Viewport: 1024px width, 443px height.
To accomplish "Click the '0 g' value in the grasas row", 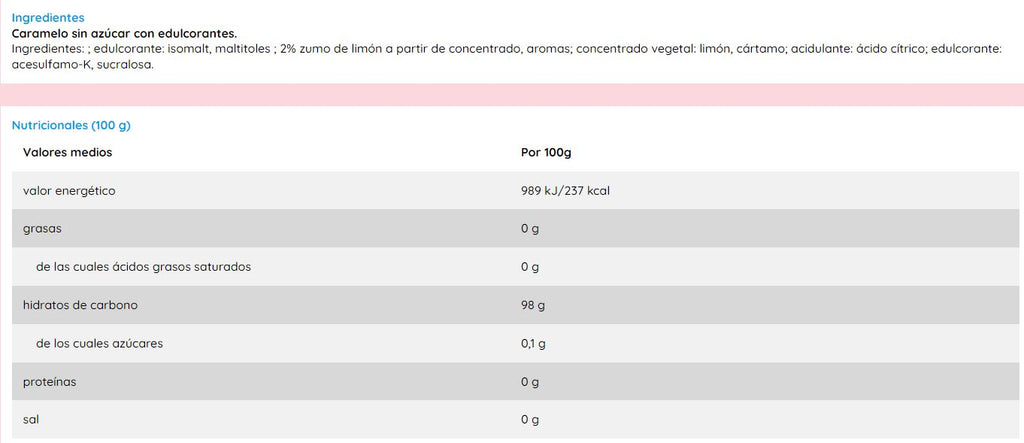I will (530, 229).
